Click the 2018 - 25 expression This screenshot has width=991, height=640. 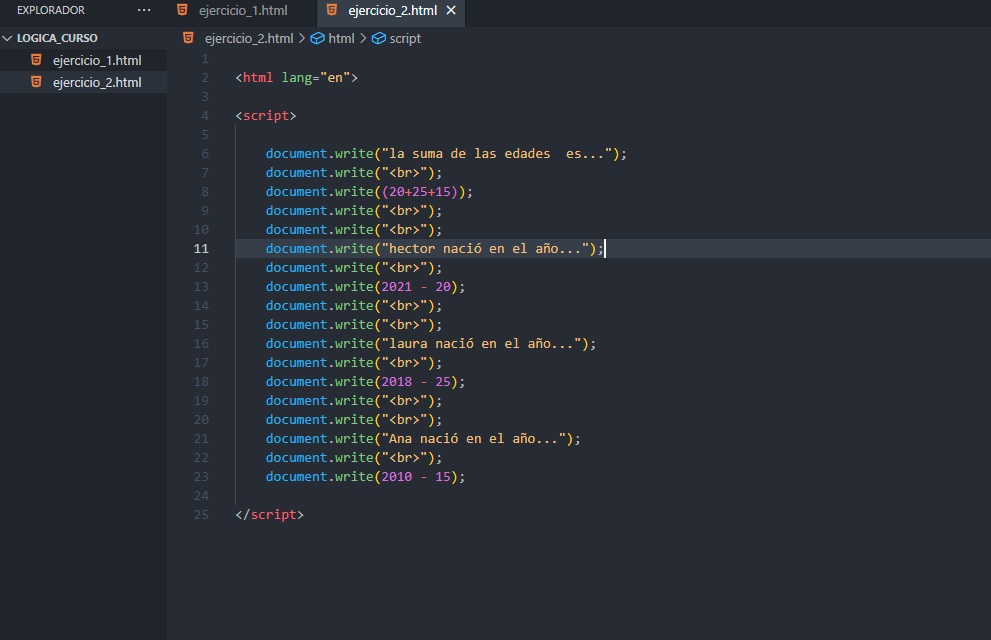416,382
